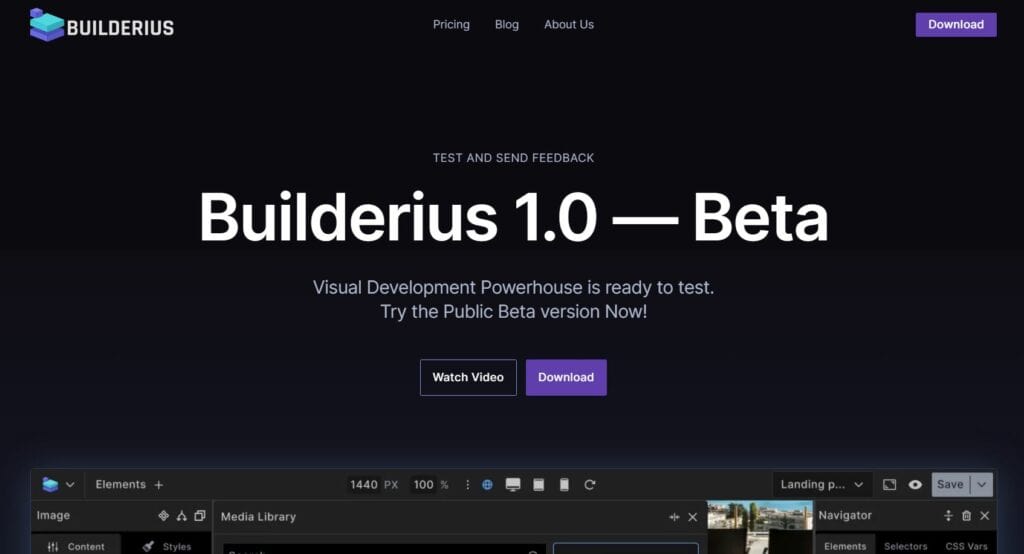Viewport: 1024px width, 554px height.
Task: Go to About Us page
Action: pos(569,24)
